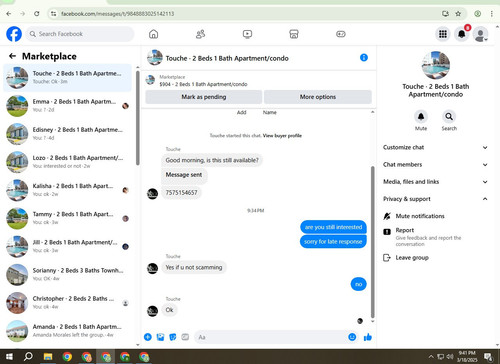Click the phone number 7575154657 message
The image size is (500, 364).
tap(182, 193)
